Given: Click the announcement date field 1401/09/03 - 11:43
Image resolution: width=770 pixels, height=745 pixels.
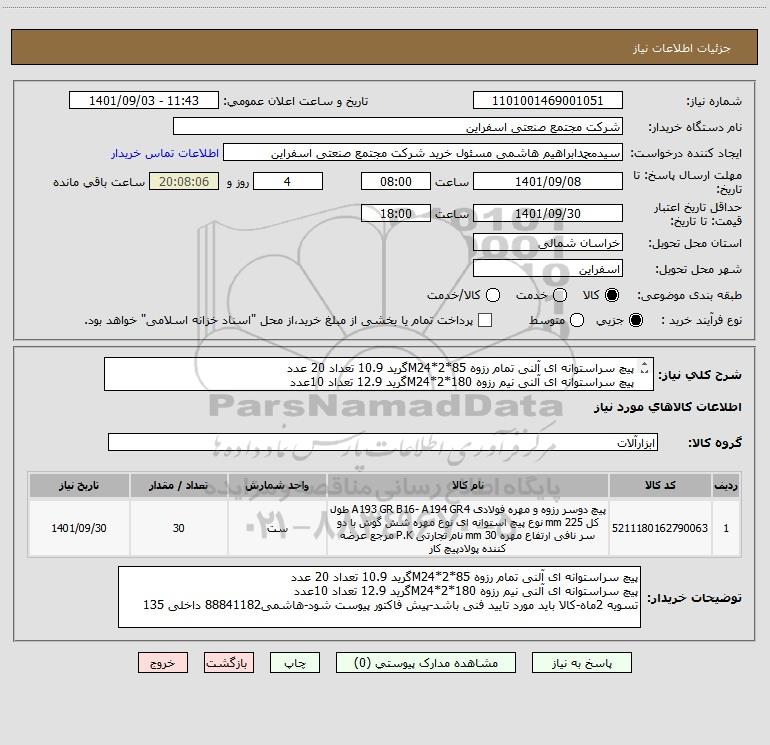Looking at the screenshot, I should [x=144, y=101].
